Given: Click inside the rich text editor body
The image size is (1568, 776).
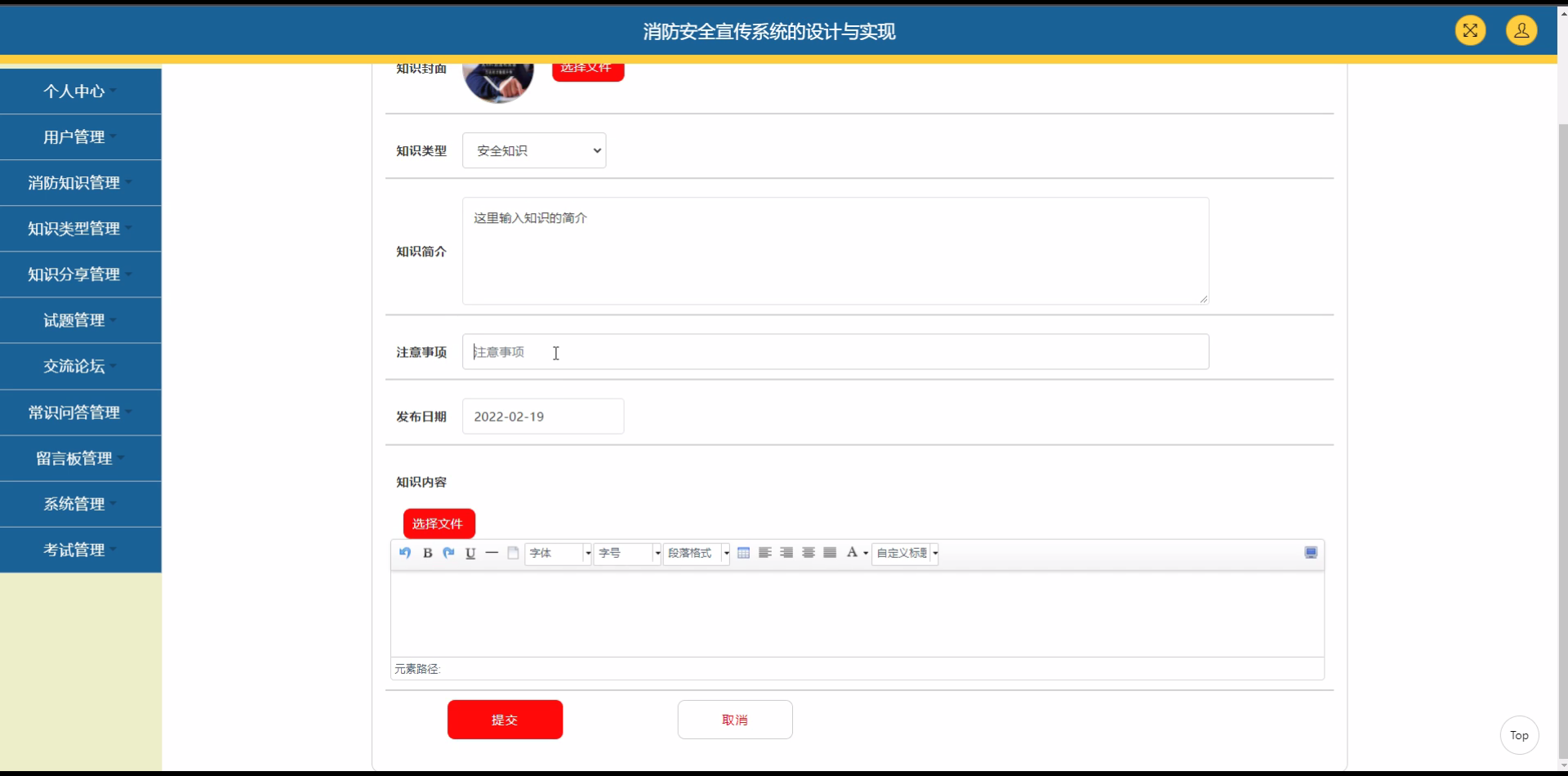Looking at the screenshot, I should click(x=857, y=614).
